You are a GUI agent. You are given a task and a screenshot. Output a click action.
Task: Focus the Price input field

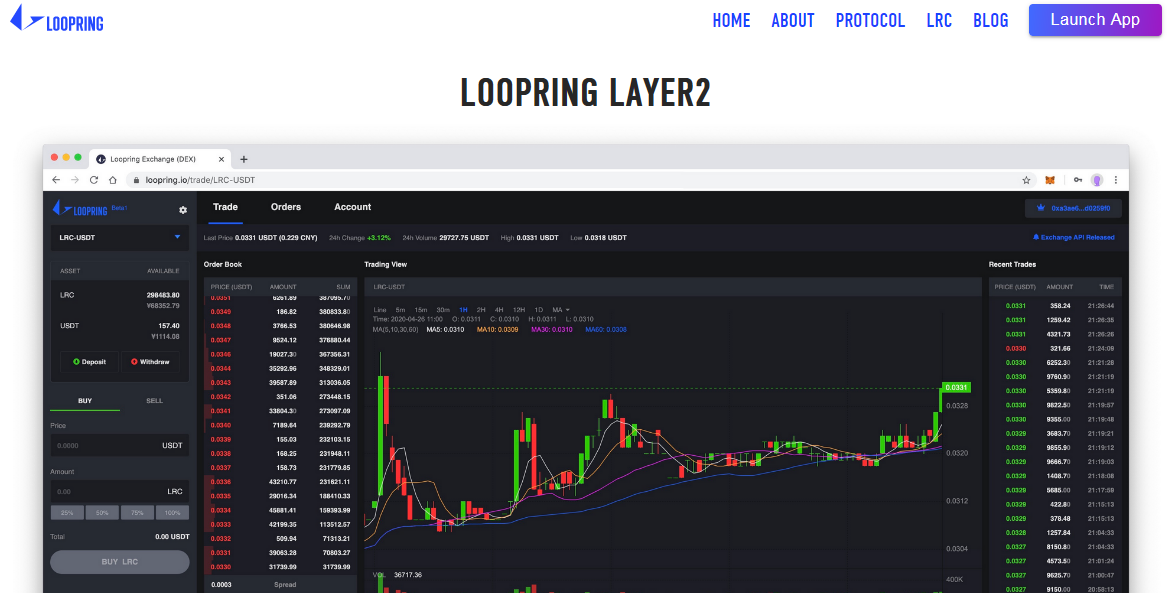pos(120,445)
